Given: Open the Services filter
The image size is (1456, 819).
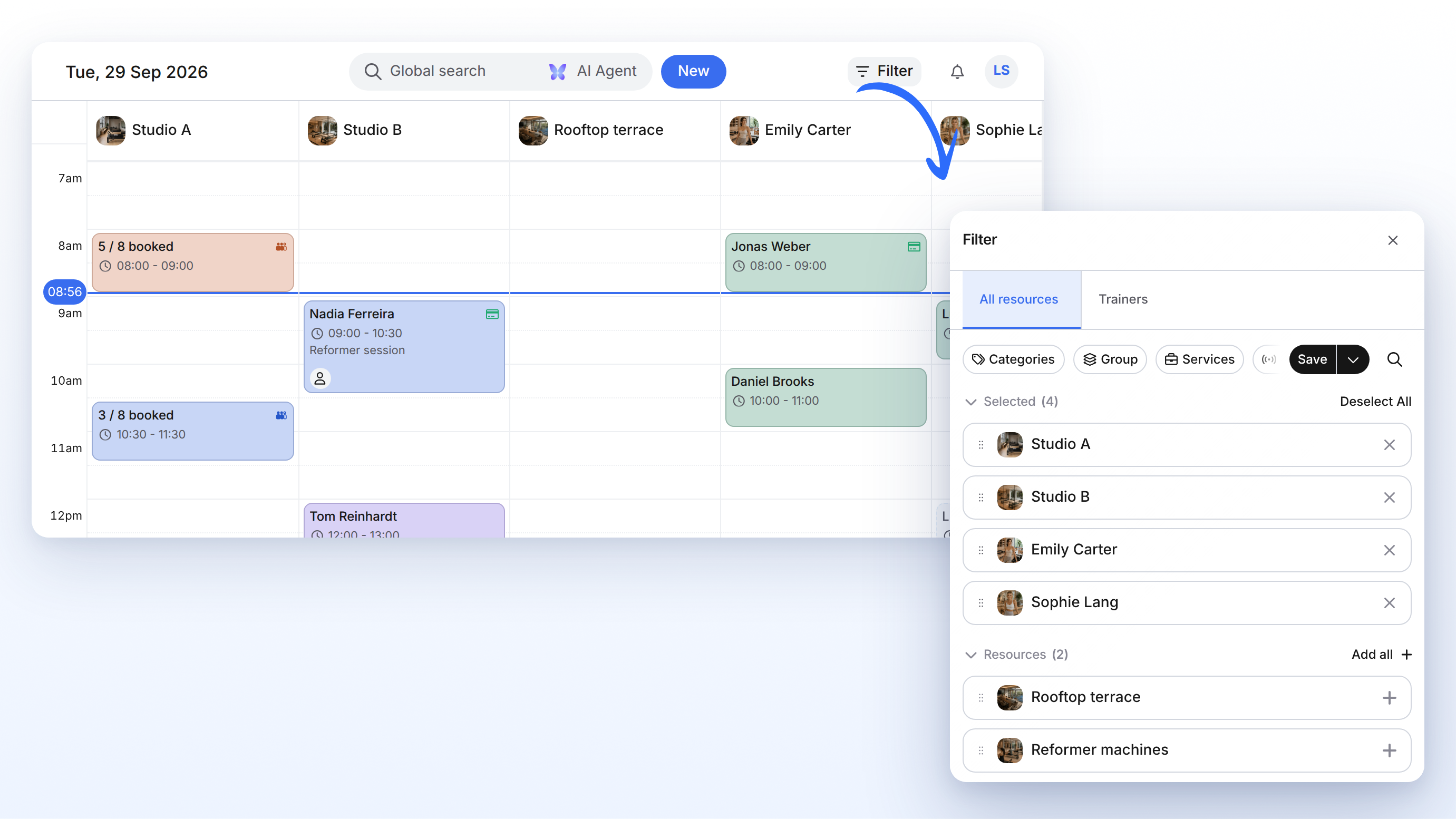Looking at the screenshot, I should pyautogui.click(x=1199, y=359).
